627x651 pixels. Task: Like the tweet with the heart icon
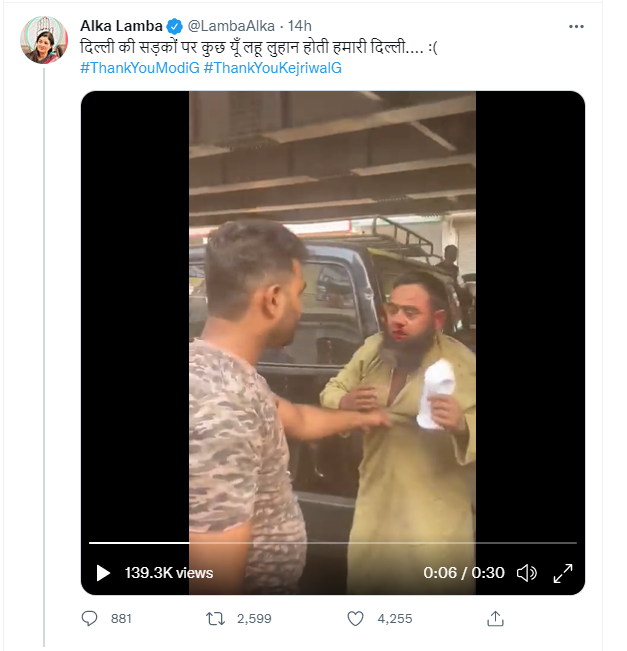(355, 619)
